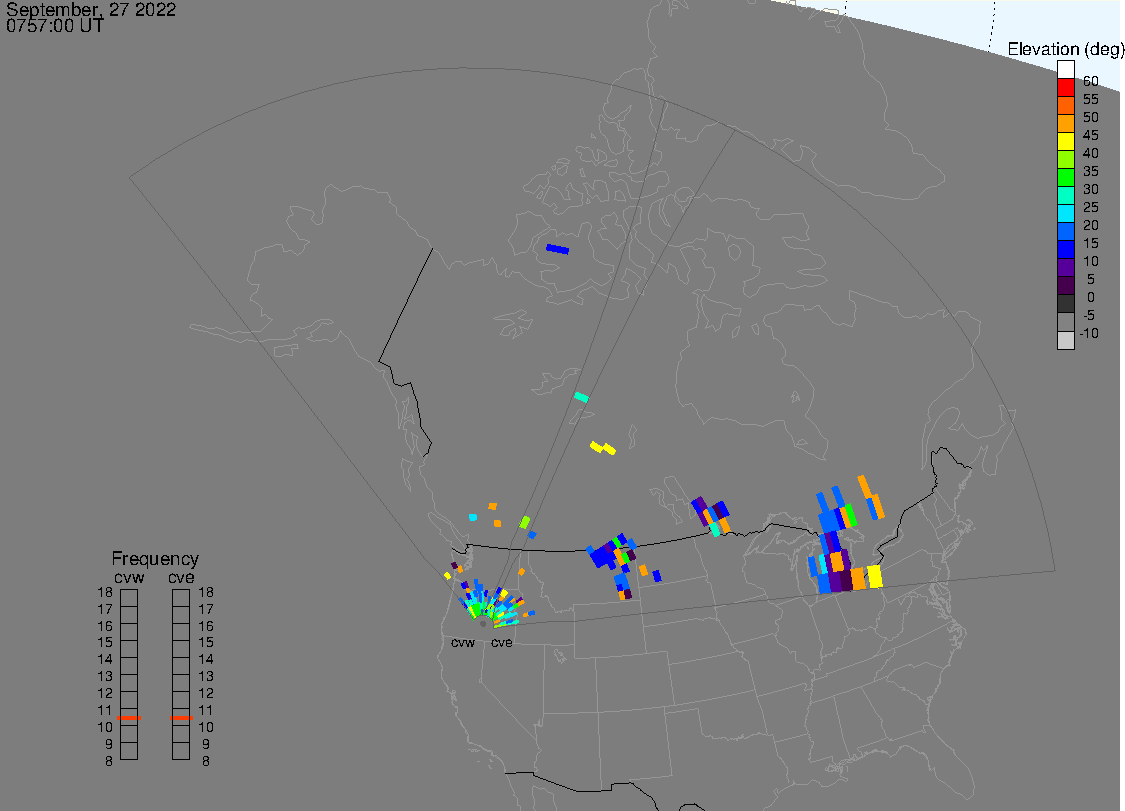Viewport: 1125px width, 811px height.
Task: Click the "Elevation (deg)" legend title
Action: (1065, 49)
